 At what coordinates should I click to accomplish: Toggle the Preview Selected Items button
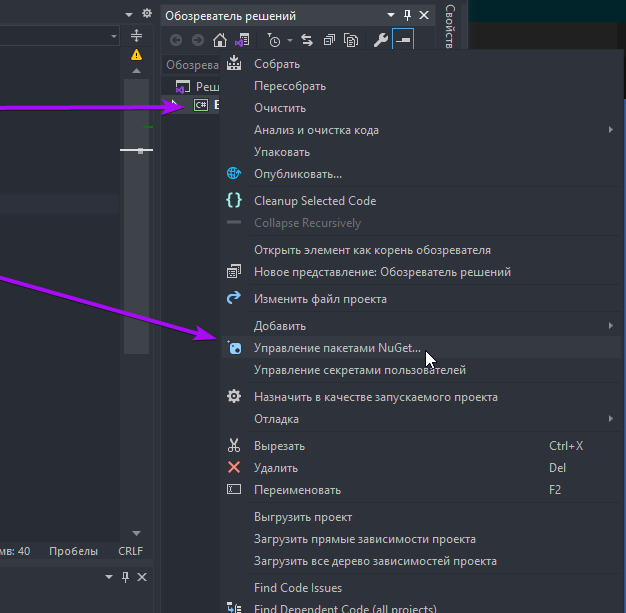pyautogui.click(x=402, y=41)
